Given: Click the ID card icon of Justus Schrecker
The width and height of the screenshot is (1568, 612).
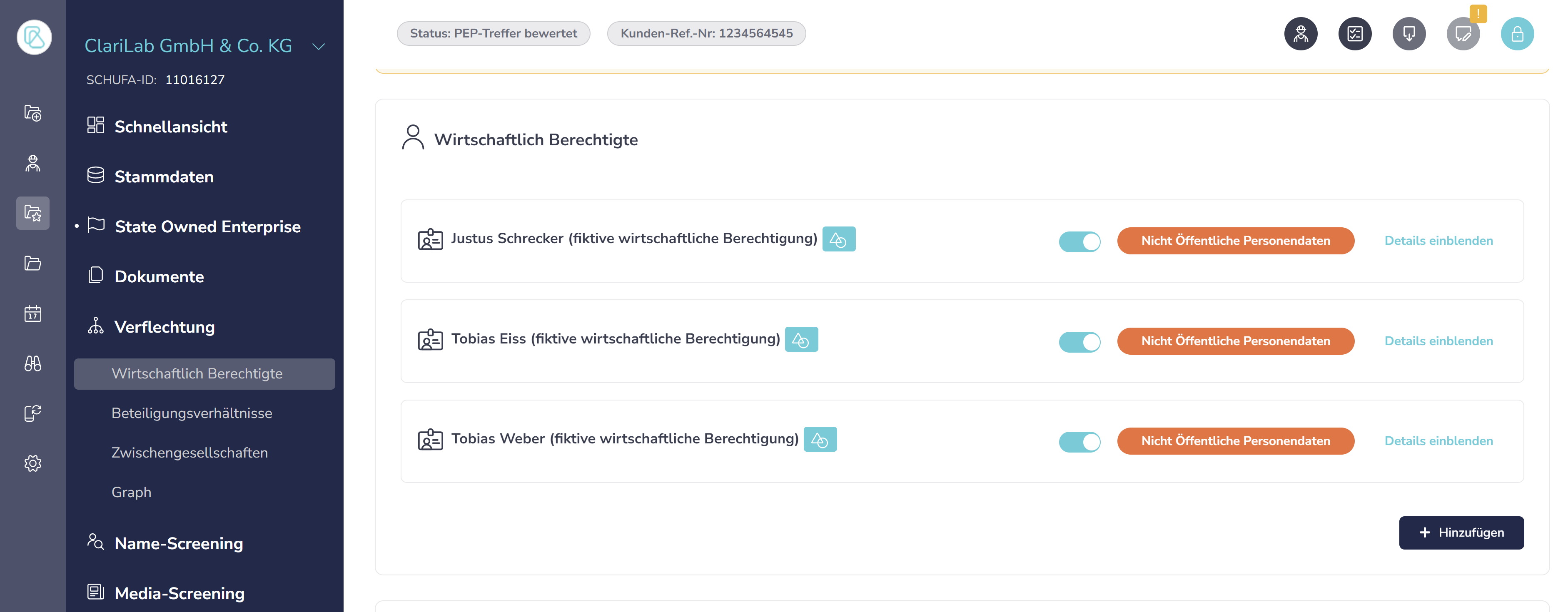Looking at the screenshot, I should 430,239.
